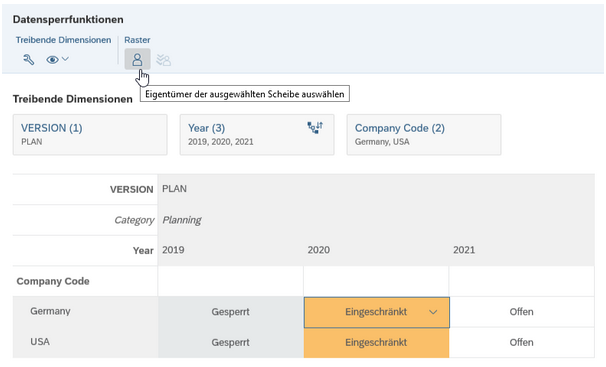Viewport: 606px width, 367px height.
Task: Select the USA 2019 Gesperrt cell
Action: [230, 343]
